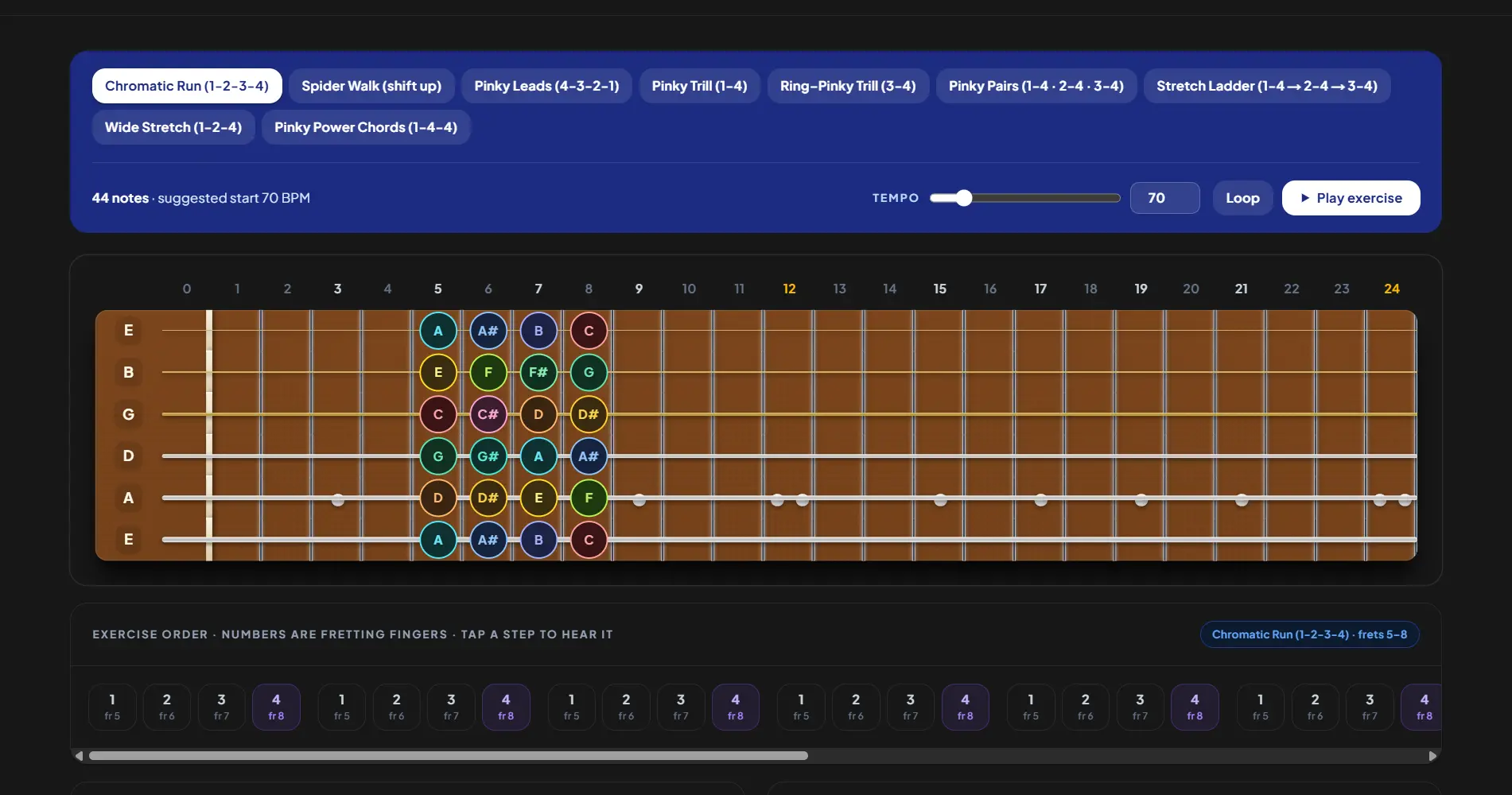Click the A# note on high E string

pos(488,331)
